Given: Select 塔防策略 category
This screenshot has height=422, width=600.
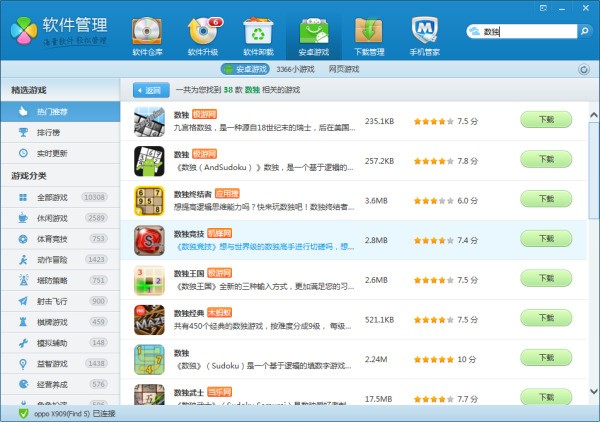Looking at the screenshot, I should coord(60,280).
